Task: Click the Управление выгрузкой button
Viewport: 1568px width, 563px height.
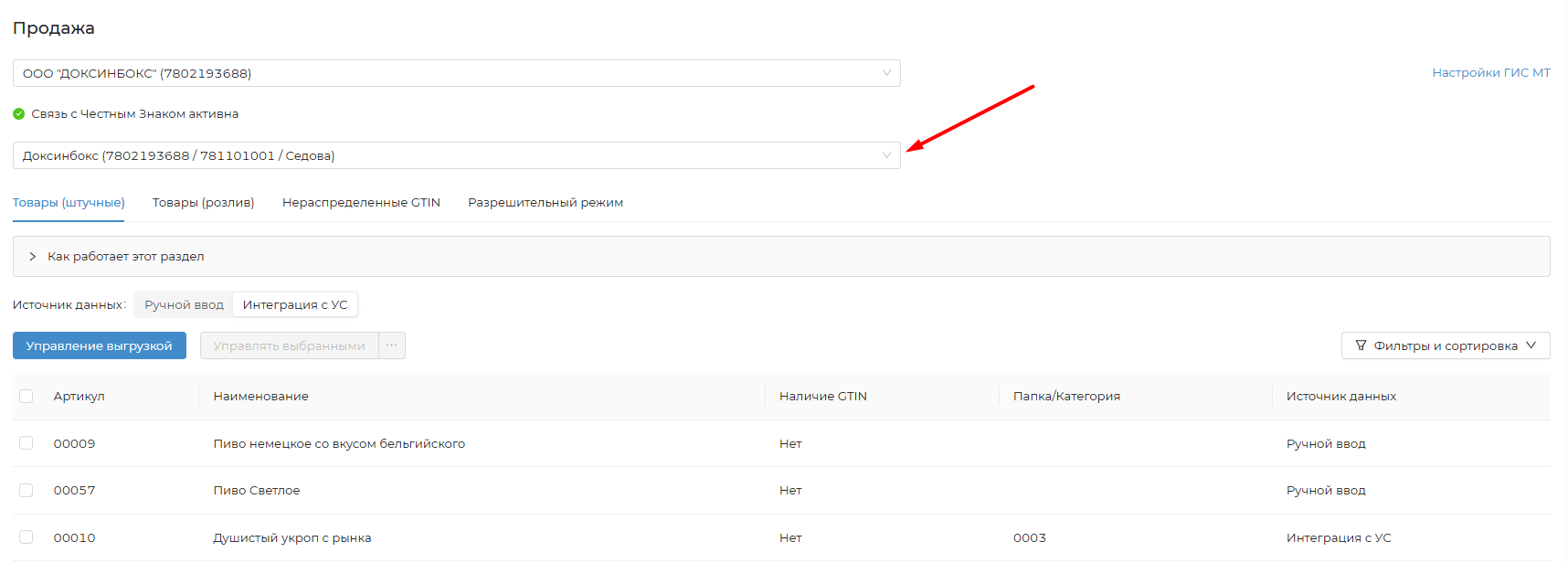Action: pyautogui.click(x=99, y=345)
